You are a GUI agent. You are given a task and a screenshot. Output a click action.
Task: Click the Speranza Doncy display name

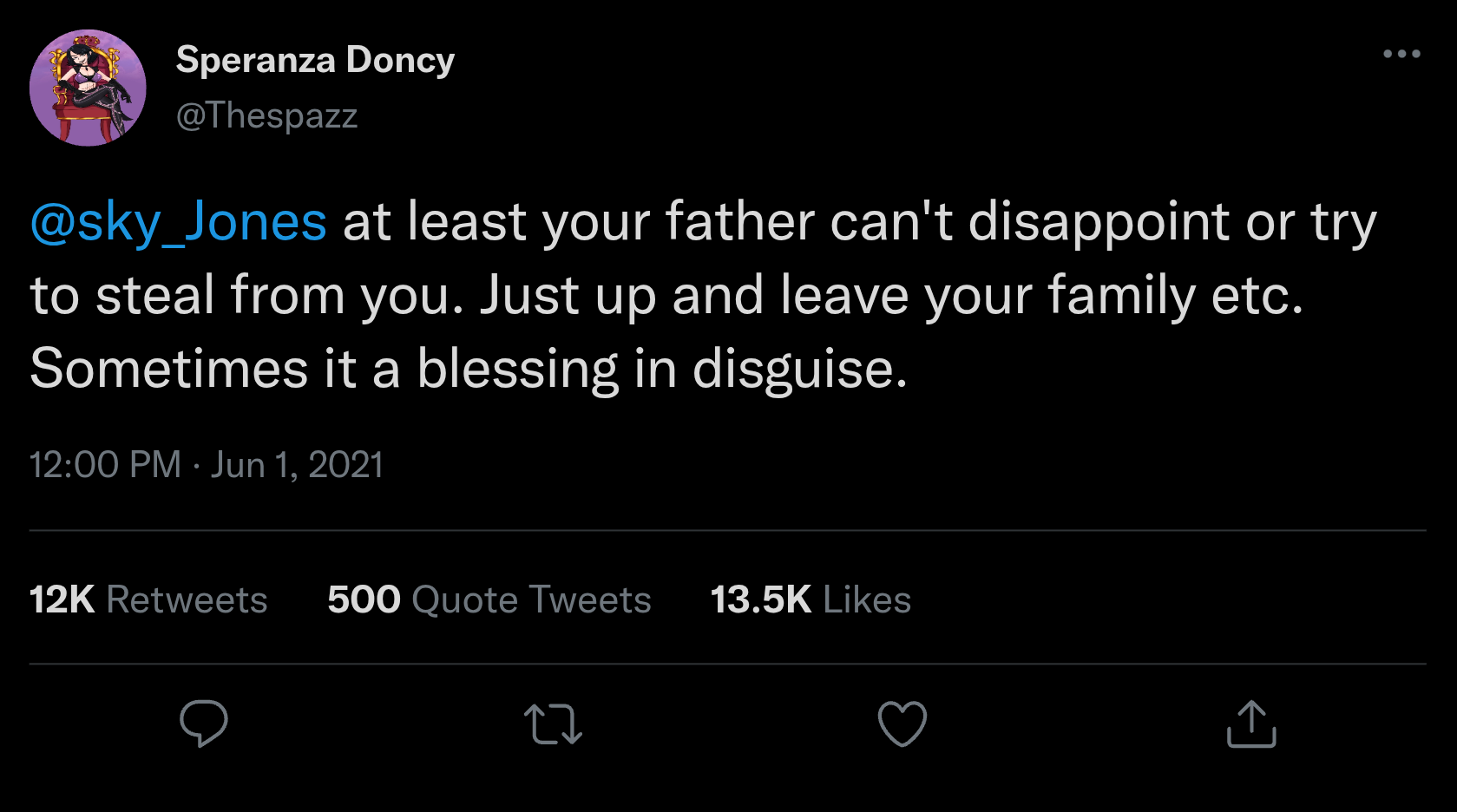click(x=315, y=60)
